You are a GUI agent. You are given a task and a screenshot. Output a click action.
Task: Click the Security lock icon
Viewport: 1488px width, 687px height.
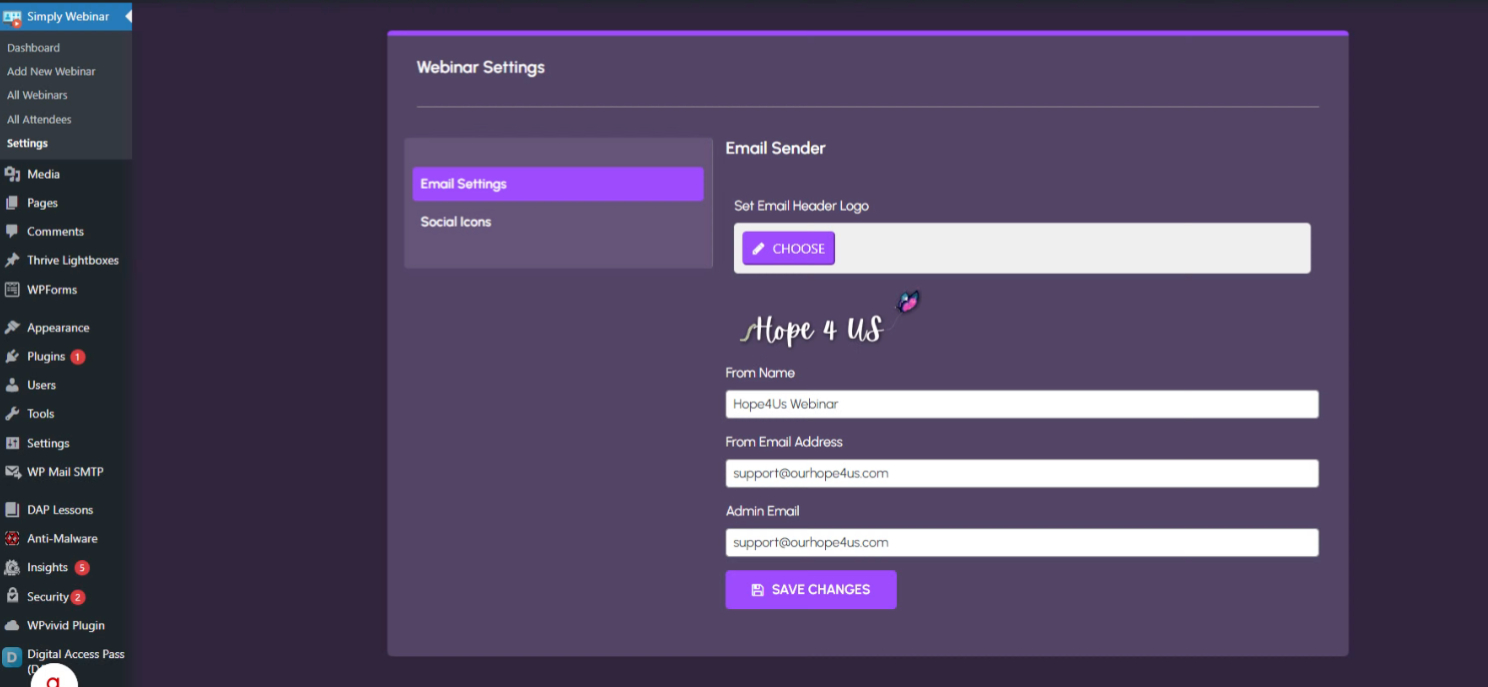point(12,596)
